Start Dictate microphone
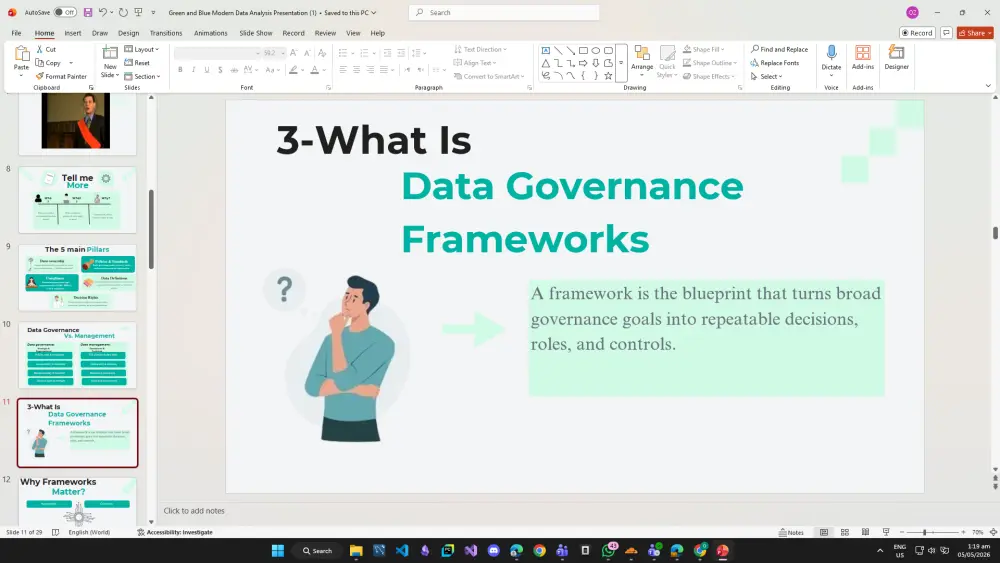 pos(831,57)
